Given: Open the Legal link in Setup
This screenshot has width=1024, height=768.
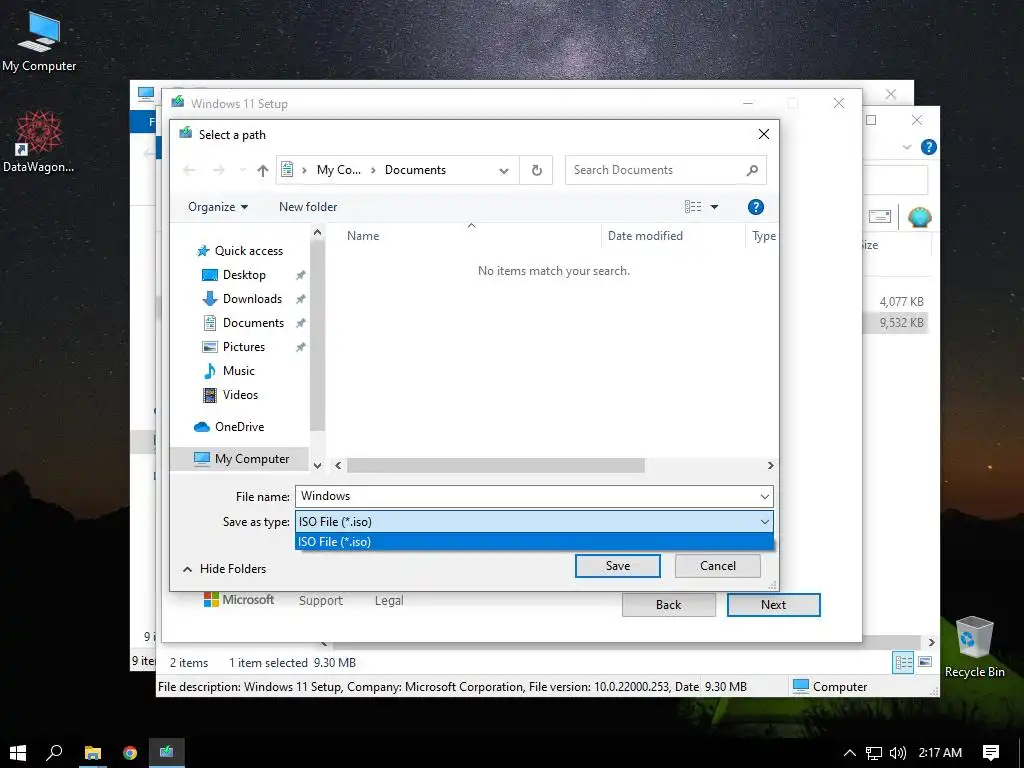Looking at the screenshot, I should coord(389,601).
